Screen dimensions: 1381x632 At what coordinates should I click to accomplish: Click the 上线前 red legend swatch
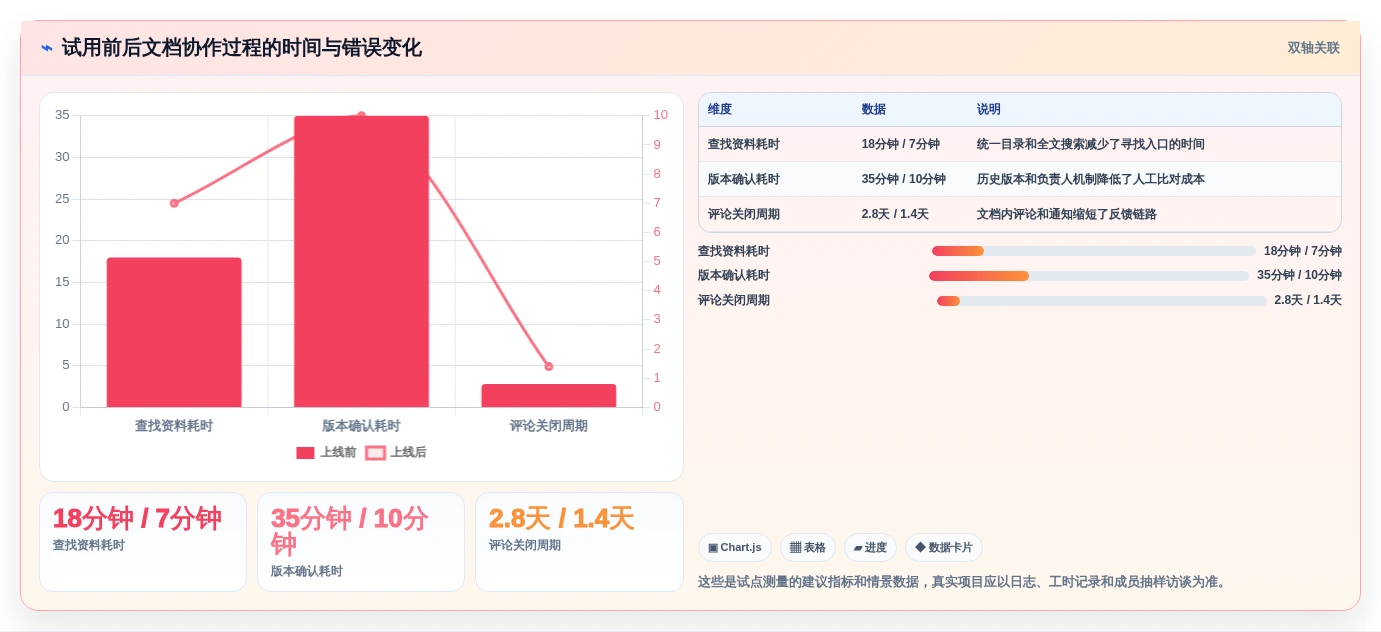coord(305,453)
